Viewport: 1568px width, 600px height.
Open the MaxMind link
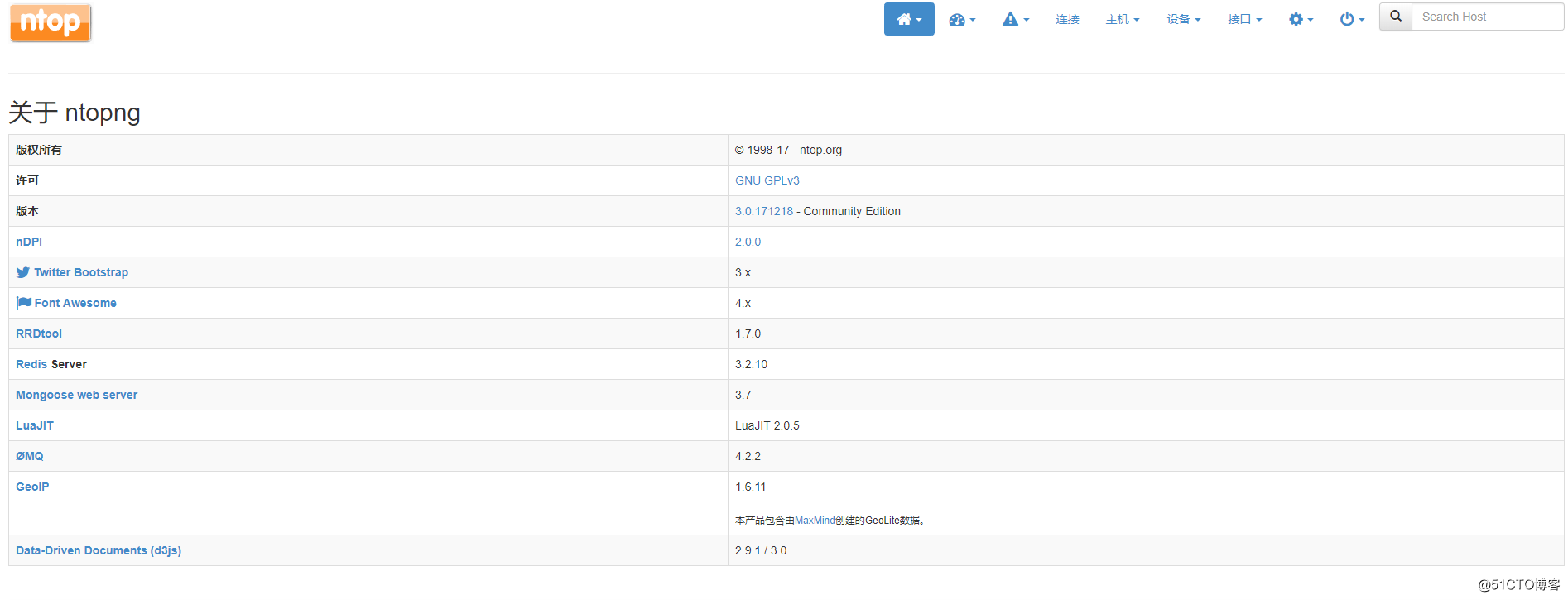tap(815, 521)
